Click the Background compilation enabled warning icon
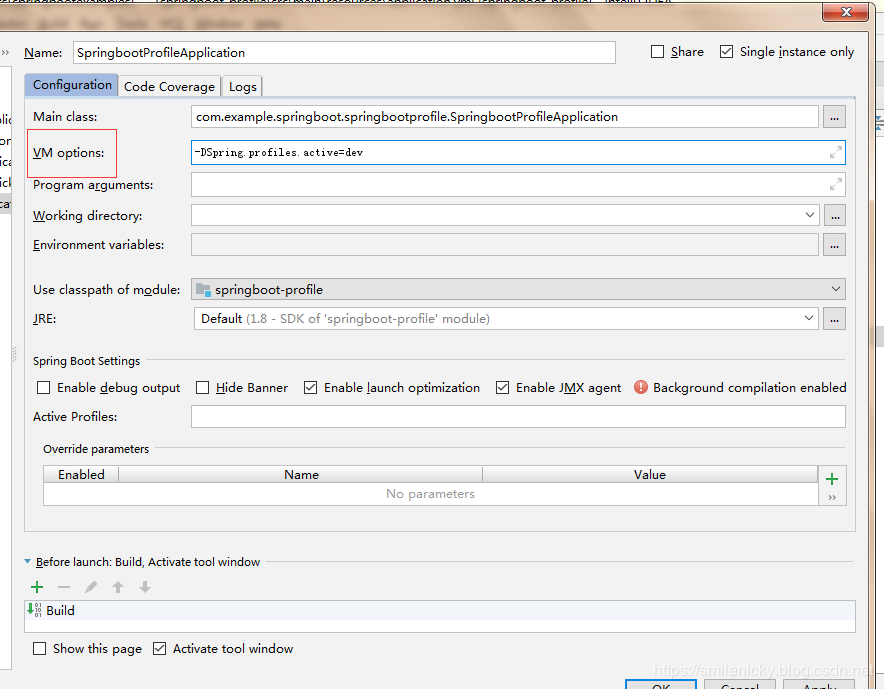884x689 pixels. [640, 387]
